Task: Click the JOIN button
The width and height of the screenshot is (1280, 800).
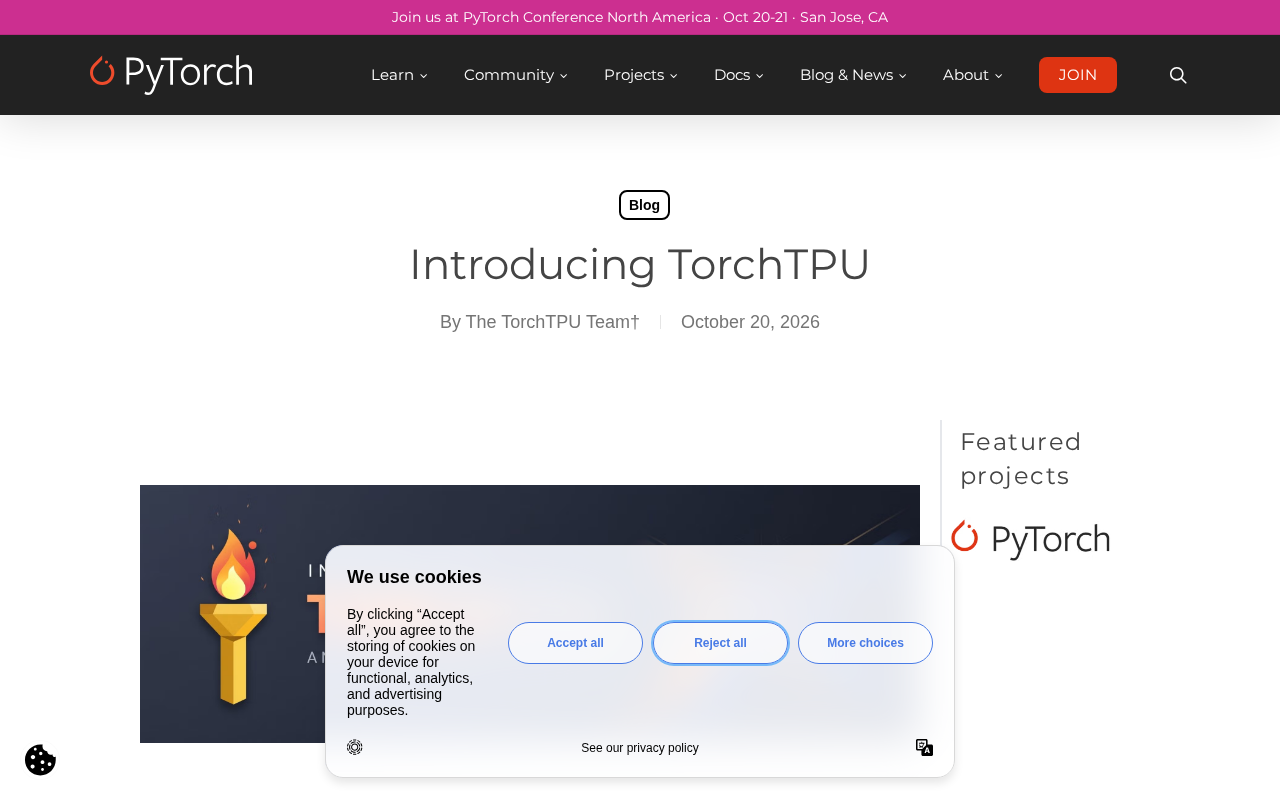Action: tap(1078, 75)
